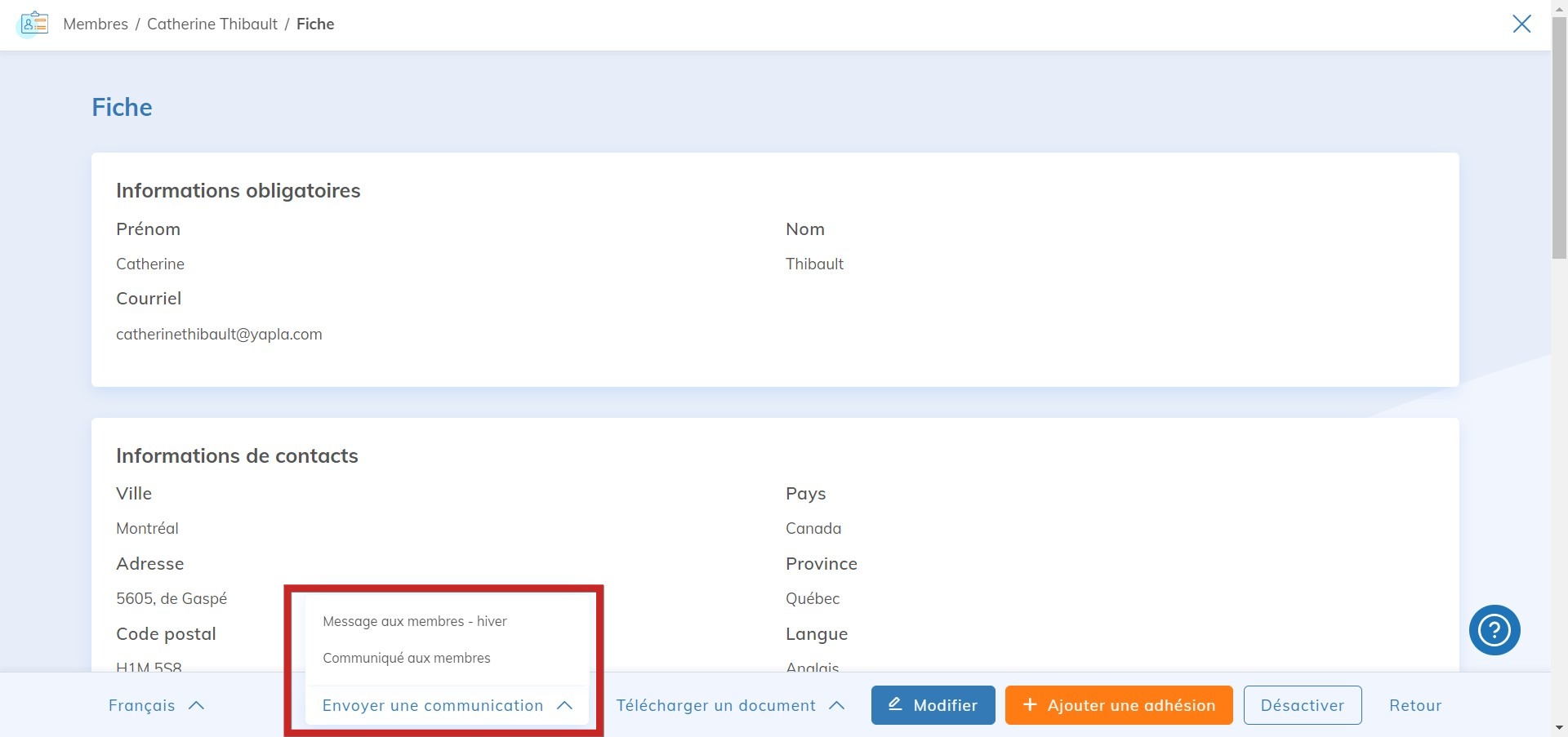Click the '5605, de Gaspé' address value
Image resolution: width=1568 pixels, height=737 pixels.
click(x=171, y=598)
